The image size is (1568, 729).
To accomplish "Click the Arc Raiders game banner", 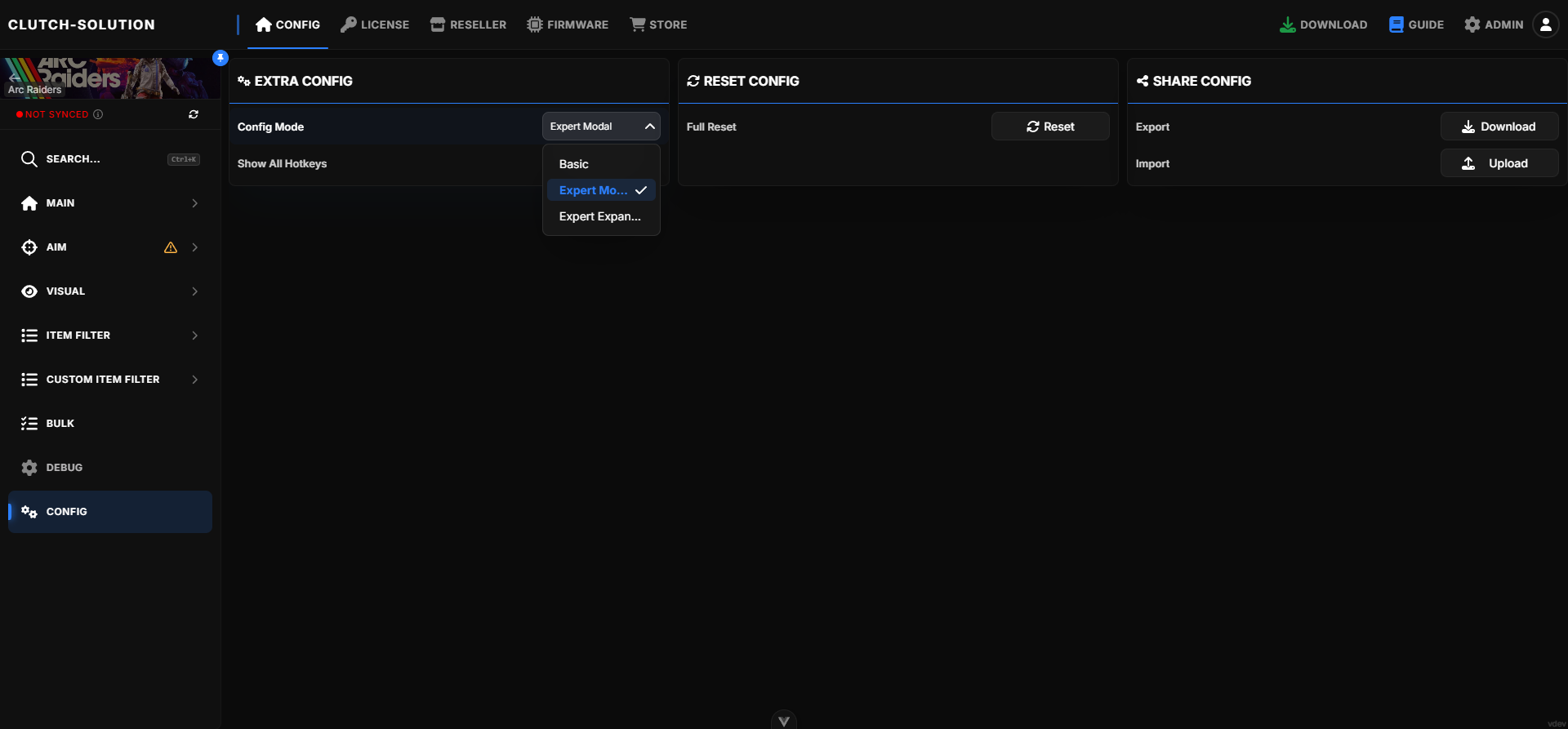I will (x=110, y=78).
